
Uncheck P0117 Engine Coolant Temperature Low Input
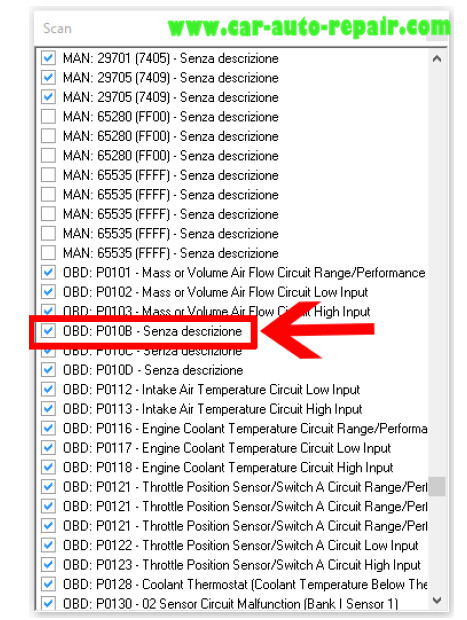point(48,447)
